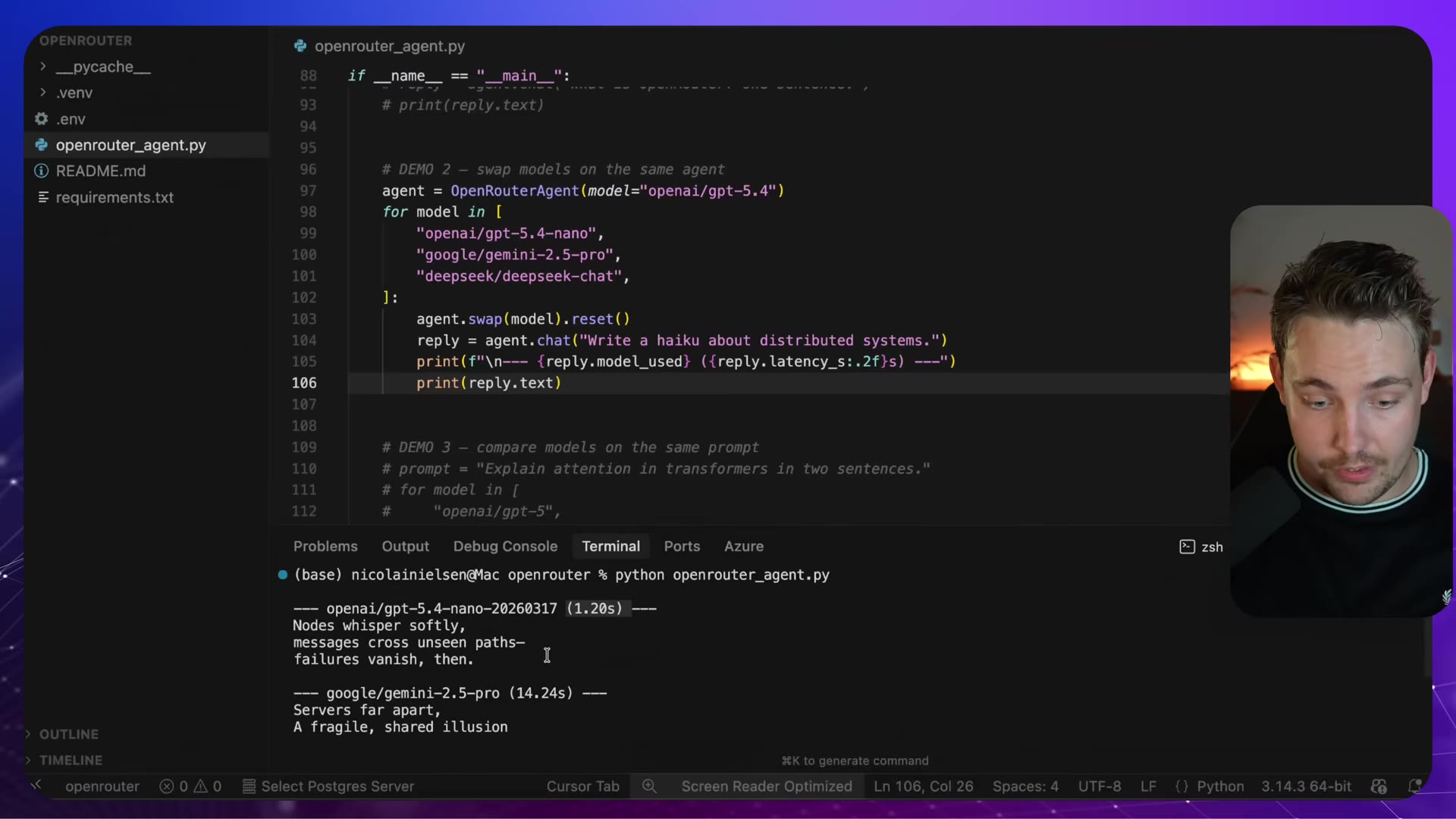The width and height of the screenshot is (1456, 819).
Task: Expand the .venv folder chevron
Action: click(x=42, y=93)
